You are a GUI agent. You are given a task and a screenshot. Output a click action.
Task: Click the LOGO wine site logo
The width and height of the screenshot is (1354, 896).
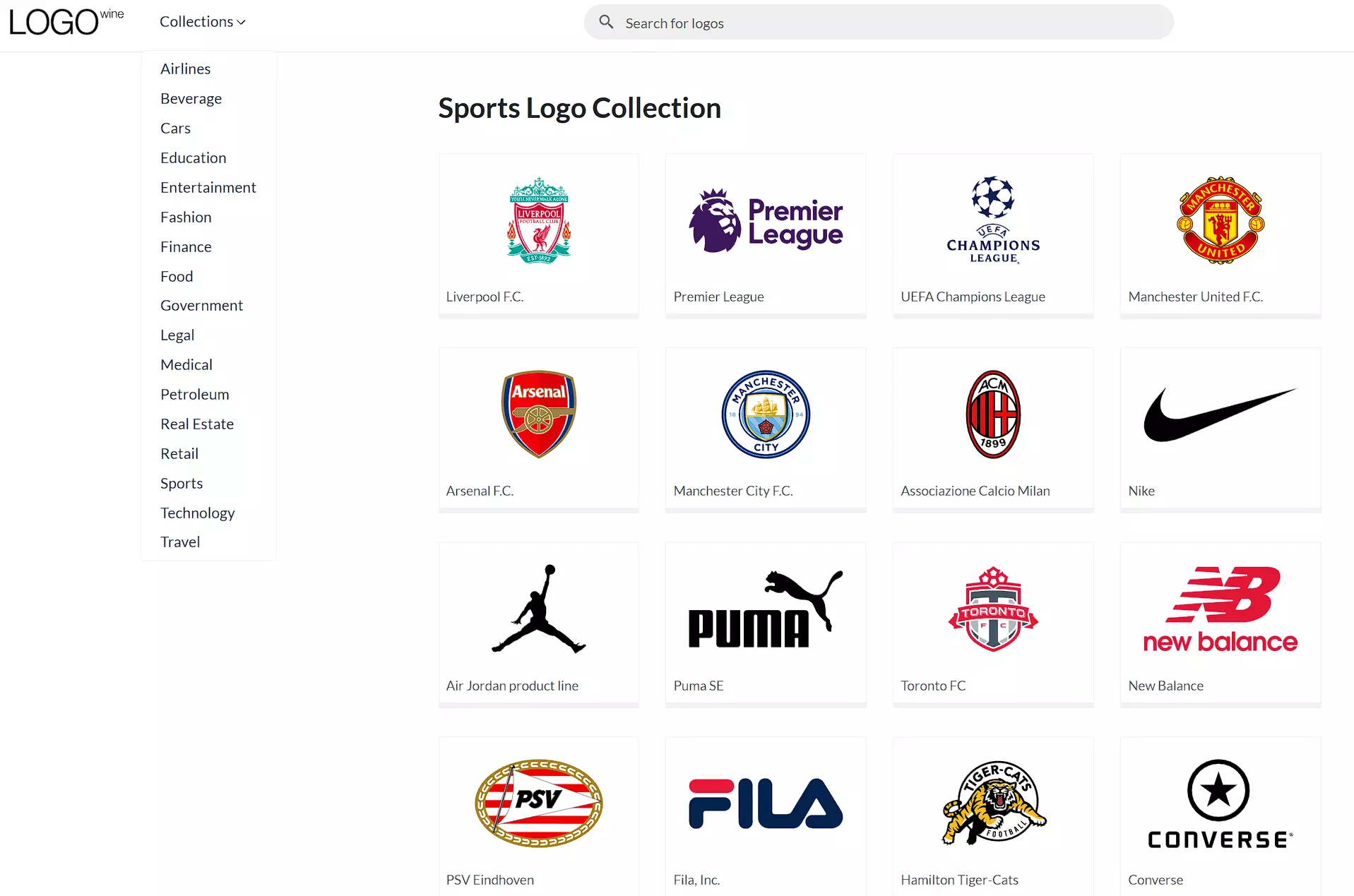click(x=66, y=22)
